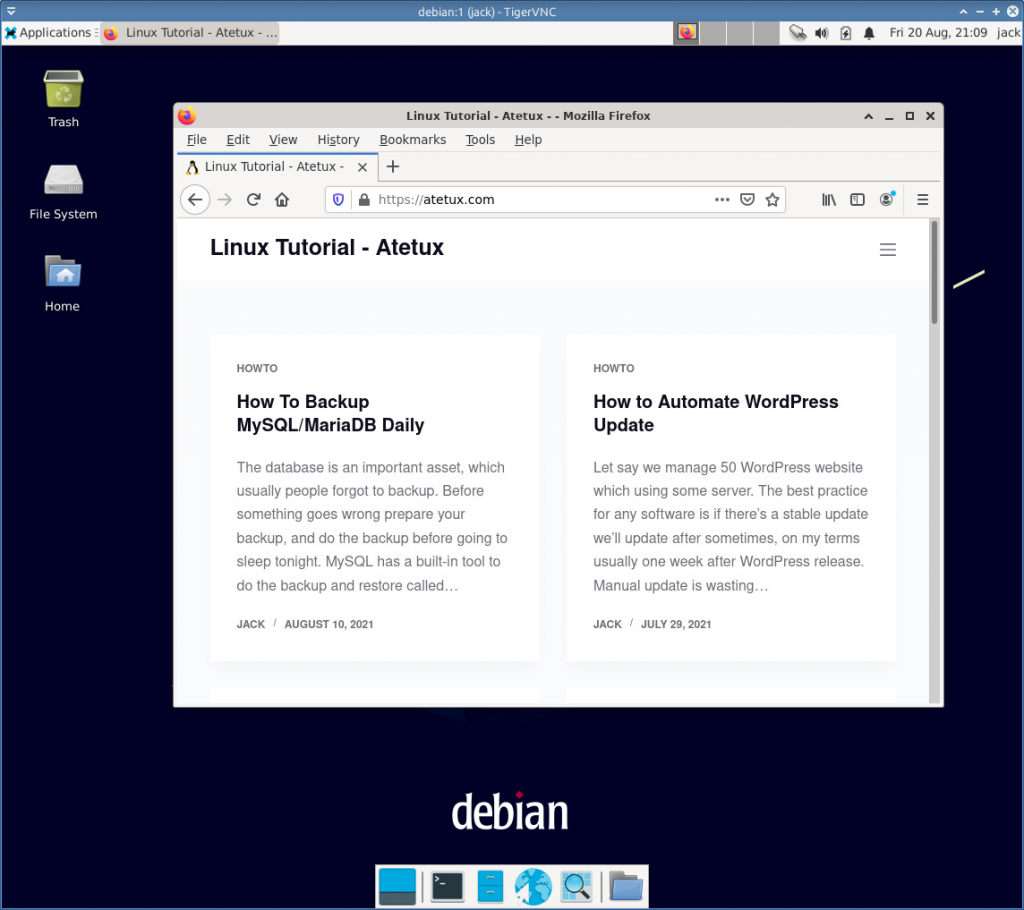
Task: Bookmark this page with the star icon
Action: pos(772,199)
